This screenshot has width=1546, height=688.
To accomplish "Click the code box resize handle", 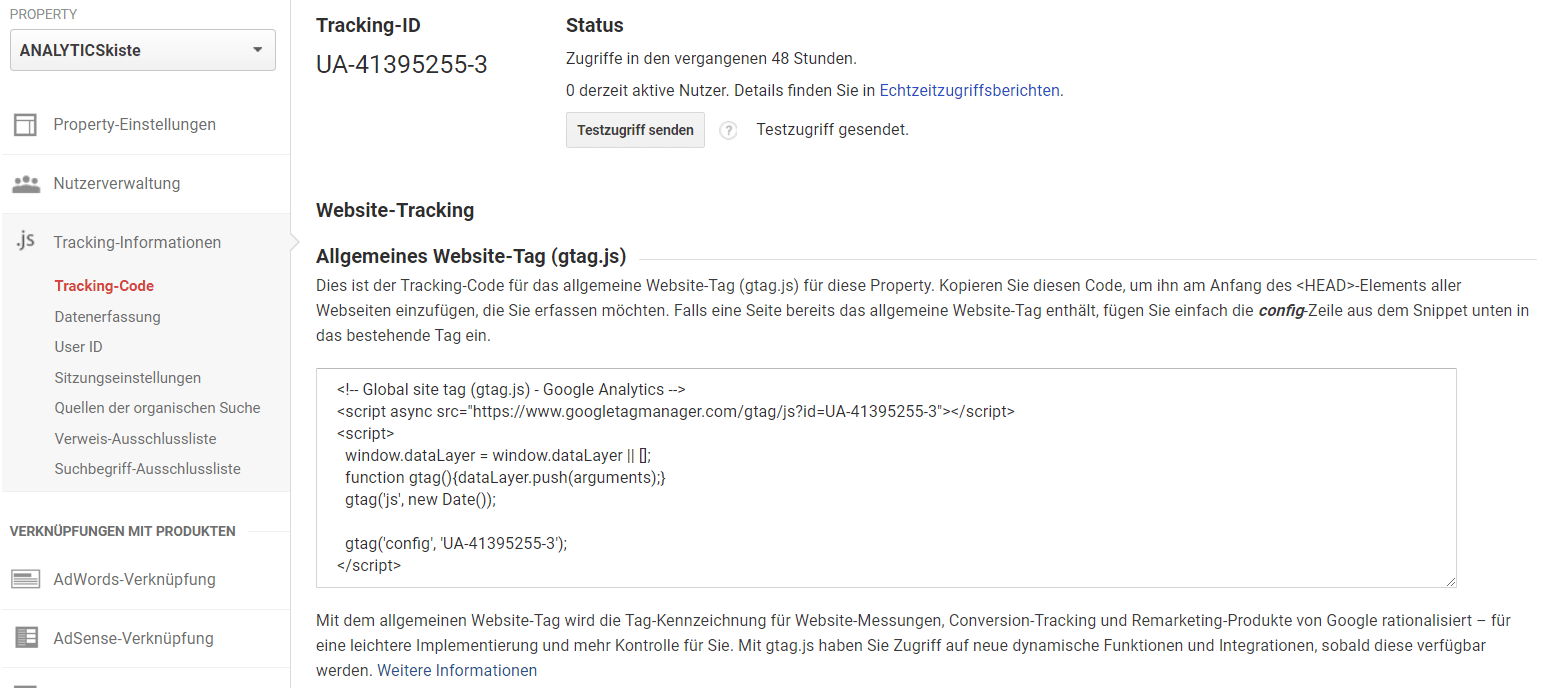I will [x=1450, y=581].
